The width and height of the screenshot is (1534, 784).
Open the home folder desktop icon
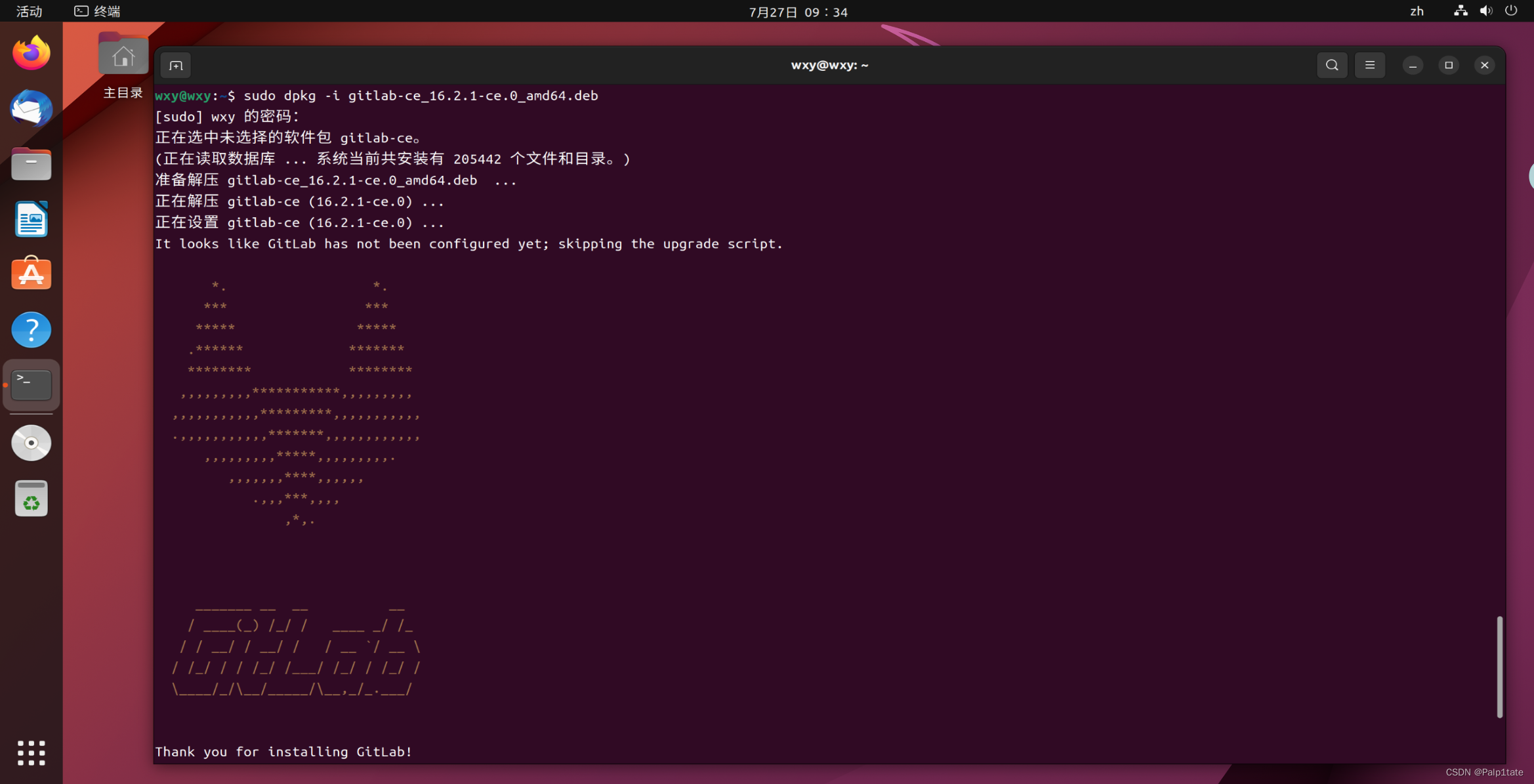(123, 54)
